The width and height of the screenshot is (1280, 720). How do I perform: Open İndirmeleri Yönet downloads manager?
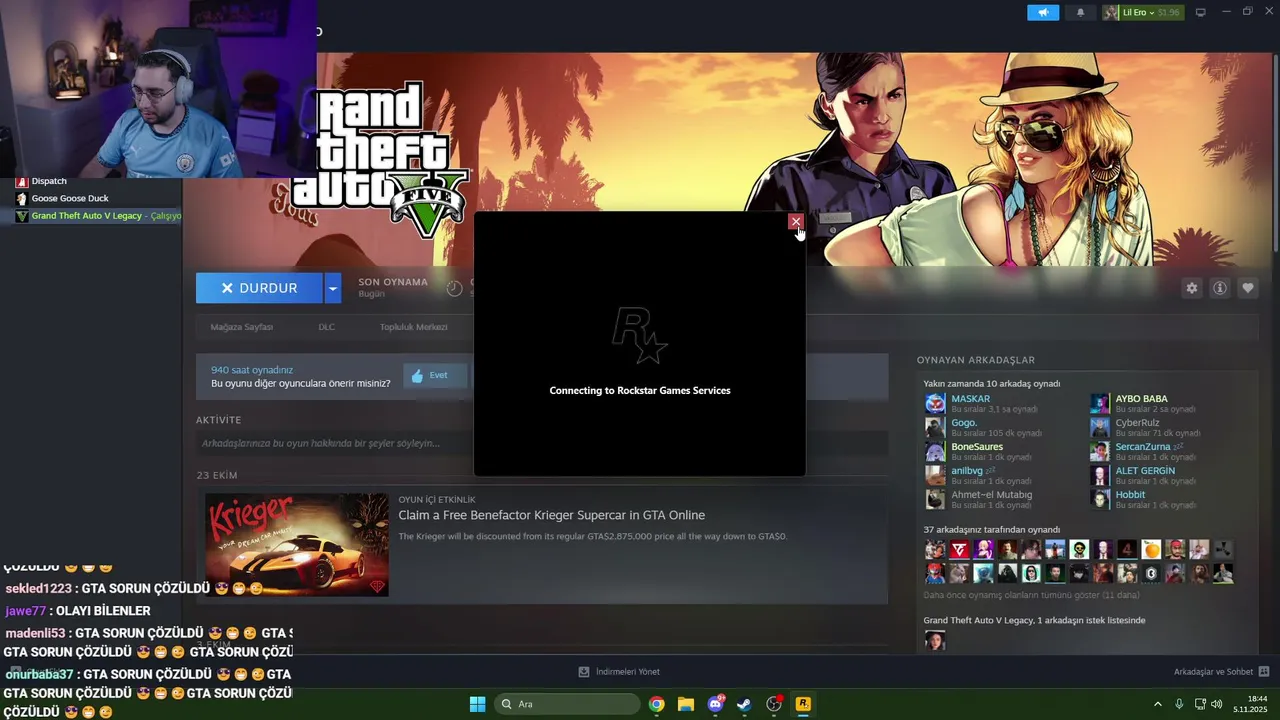pyautogui.click(x=619, y=672)
